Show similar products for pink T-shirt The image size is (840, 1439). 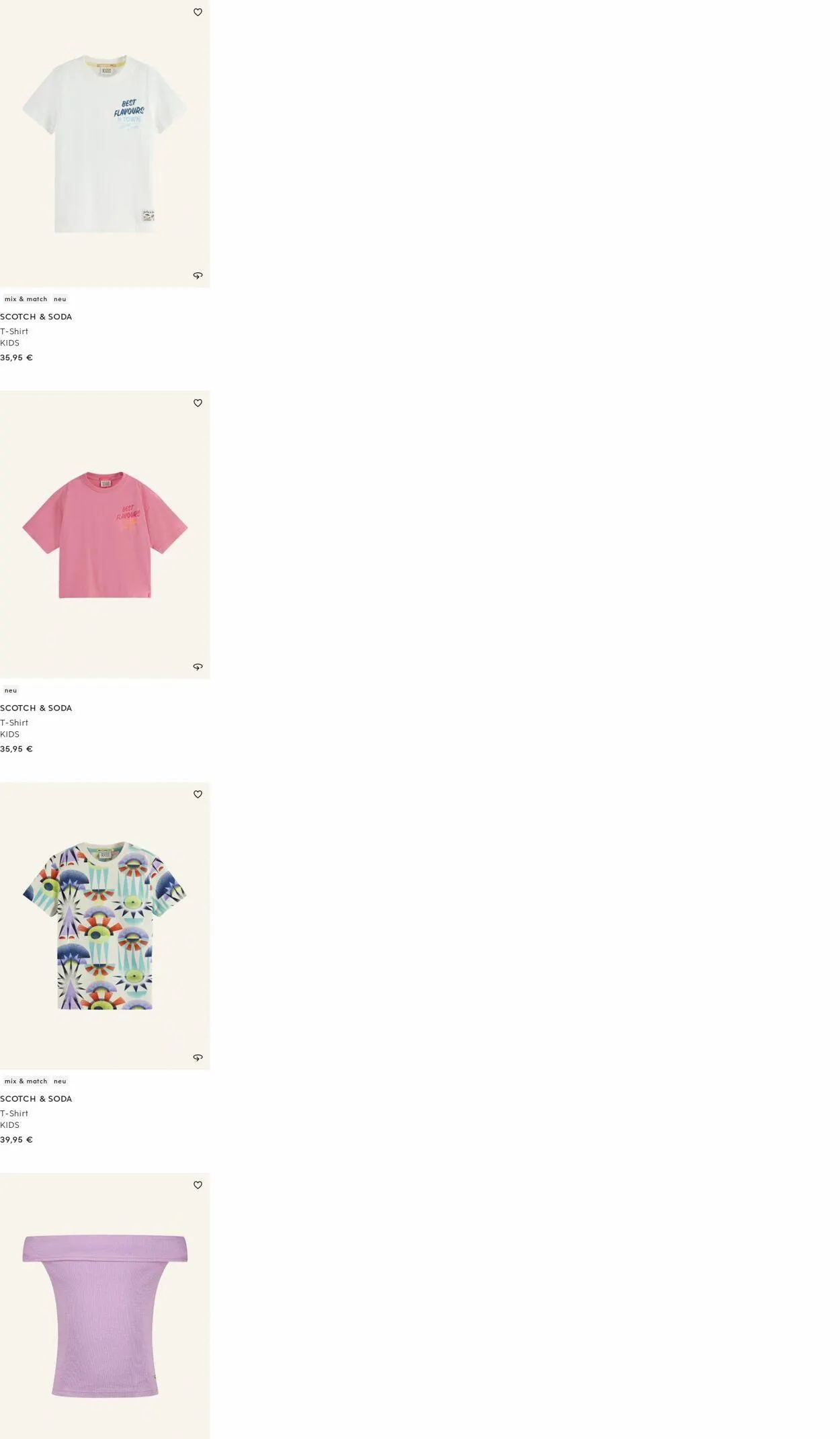point(198,667)
